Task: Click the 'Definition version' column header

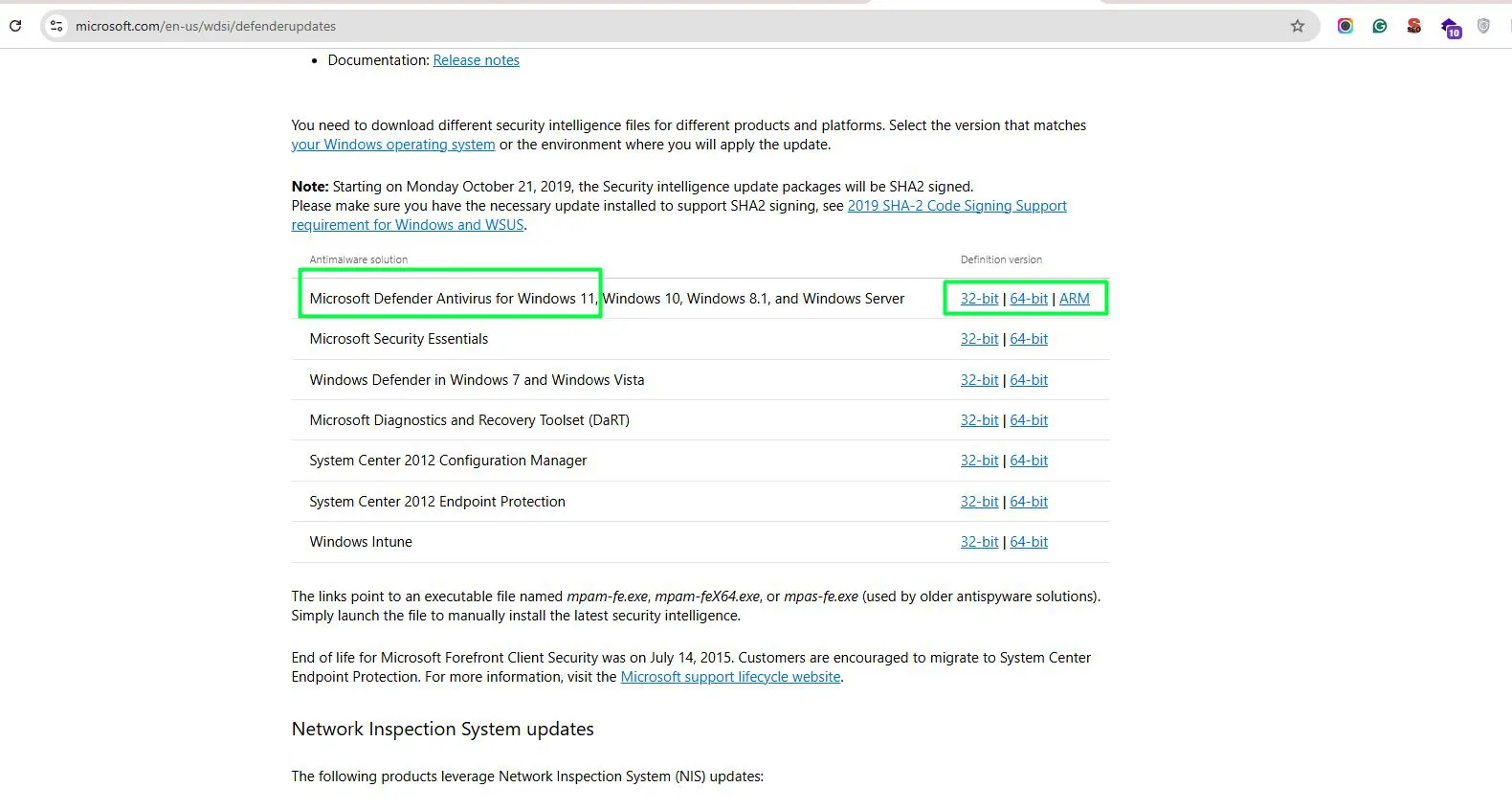Action: point(1001,259)
